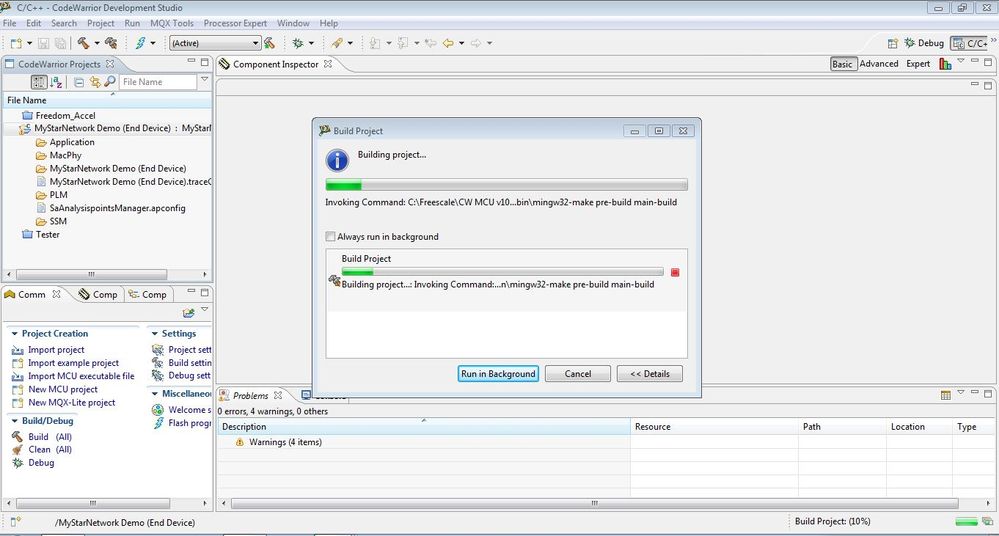Open dropdown arrow beside Flash programmer icon
The image size is (999, 536).
[x=153, y=43]
